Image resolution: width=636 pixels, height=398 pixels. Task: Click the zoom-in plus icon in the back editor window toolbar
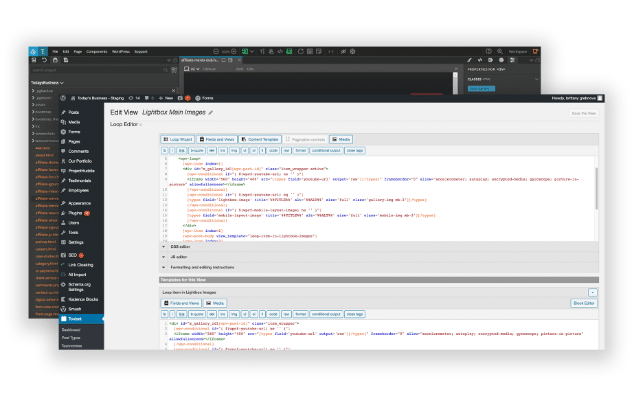234,52
